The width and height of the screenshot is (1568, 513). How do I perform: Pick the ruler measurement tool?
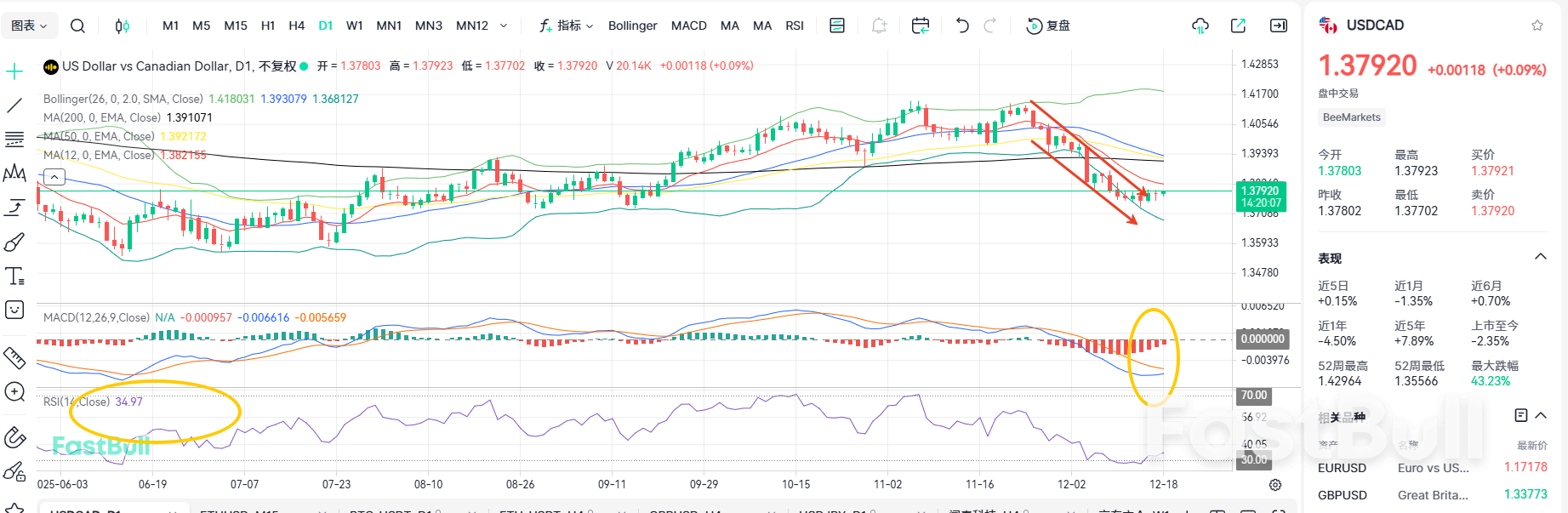click(14, 357)
